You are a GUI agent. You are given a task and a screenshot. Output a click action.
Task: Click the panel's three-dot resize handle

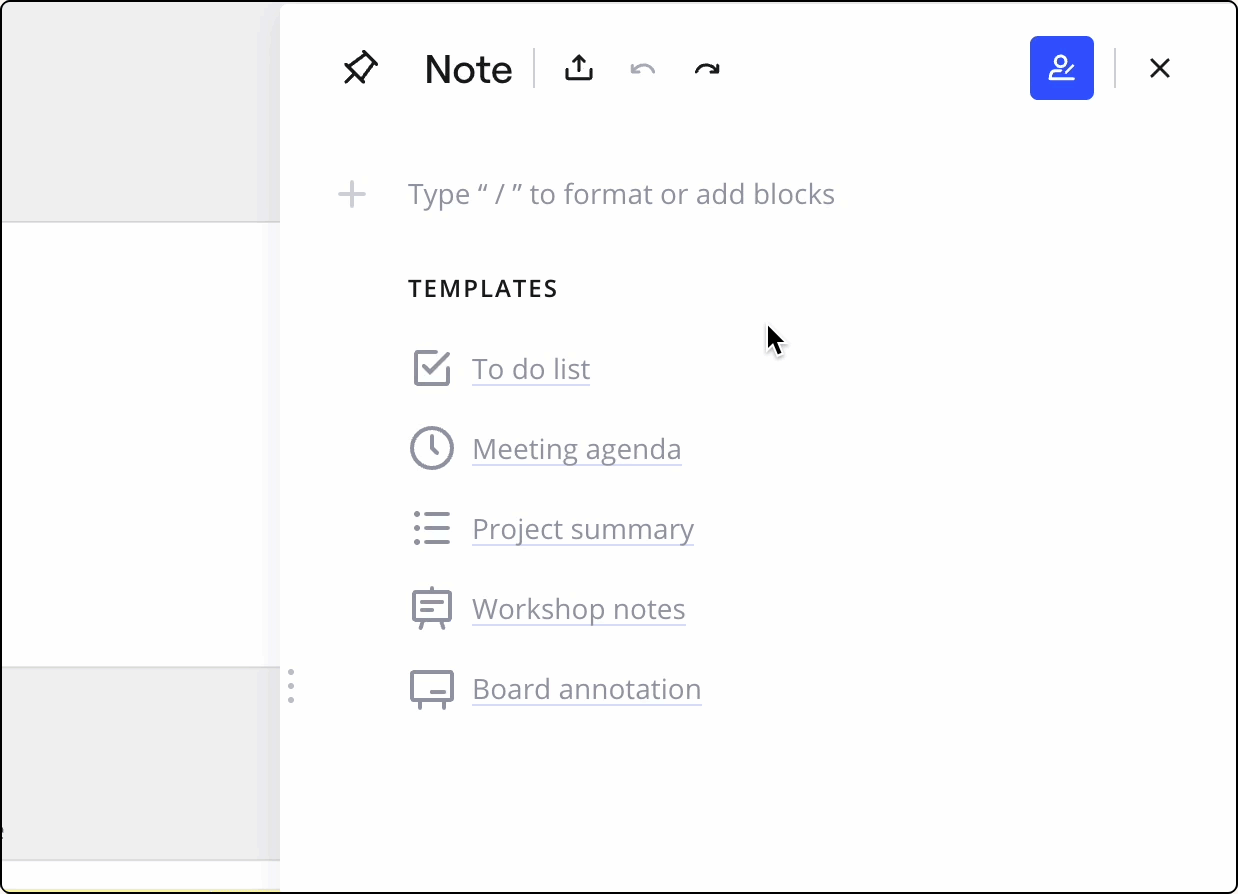[x=291, y=686]
